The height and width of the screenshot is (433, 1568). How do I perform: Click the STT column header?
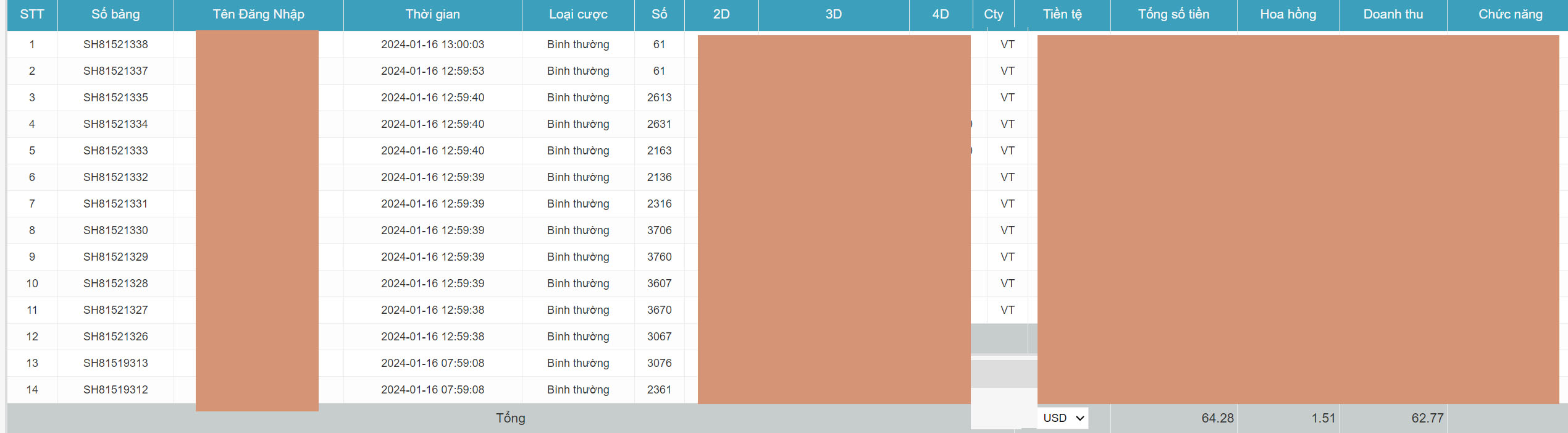(x=32, y=14)
